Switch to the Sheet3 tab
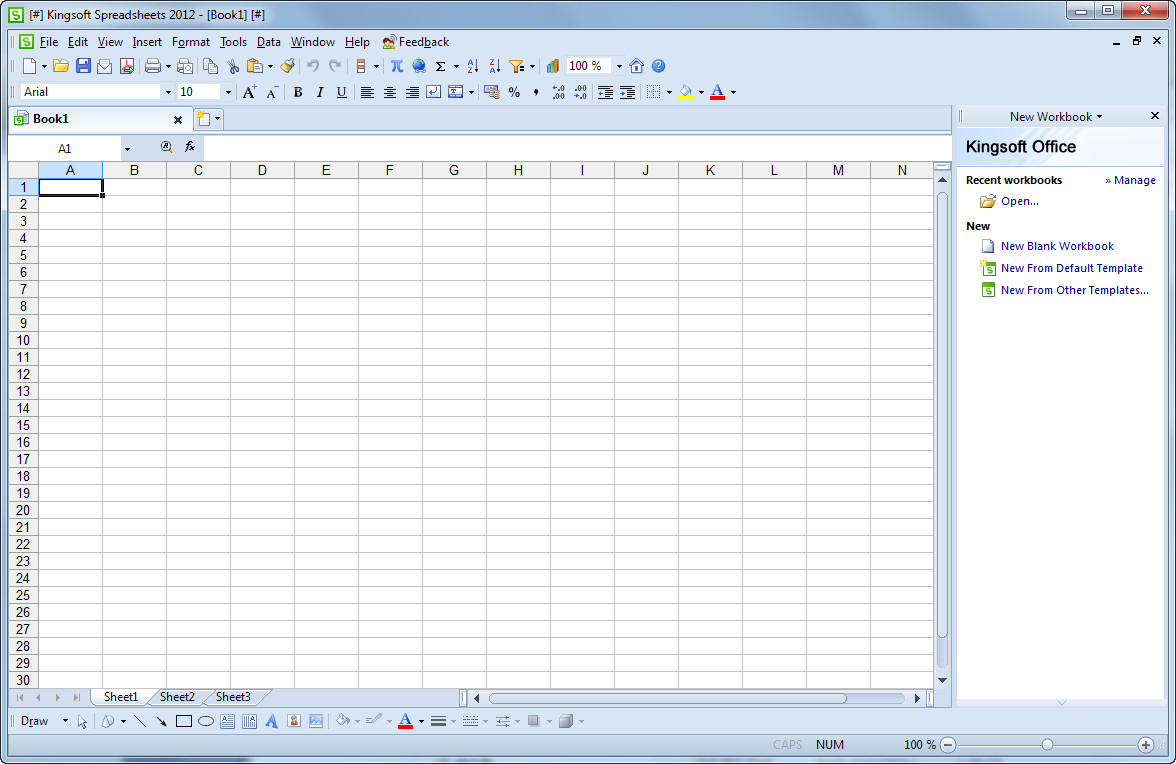 pos(233,697)
